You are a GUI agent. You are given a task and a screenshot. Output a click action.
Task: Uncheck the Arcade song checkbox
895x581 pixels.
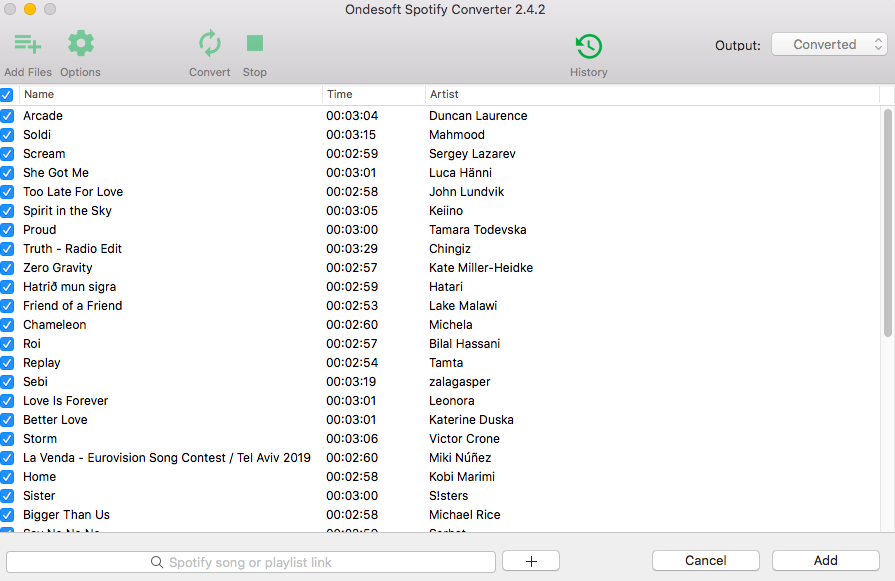(7, 116)
